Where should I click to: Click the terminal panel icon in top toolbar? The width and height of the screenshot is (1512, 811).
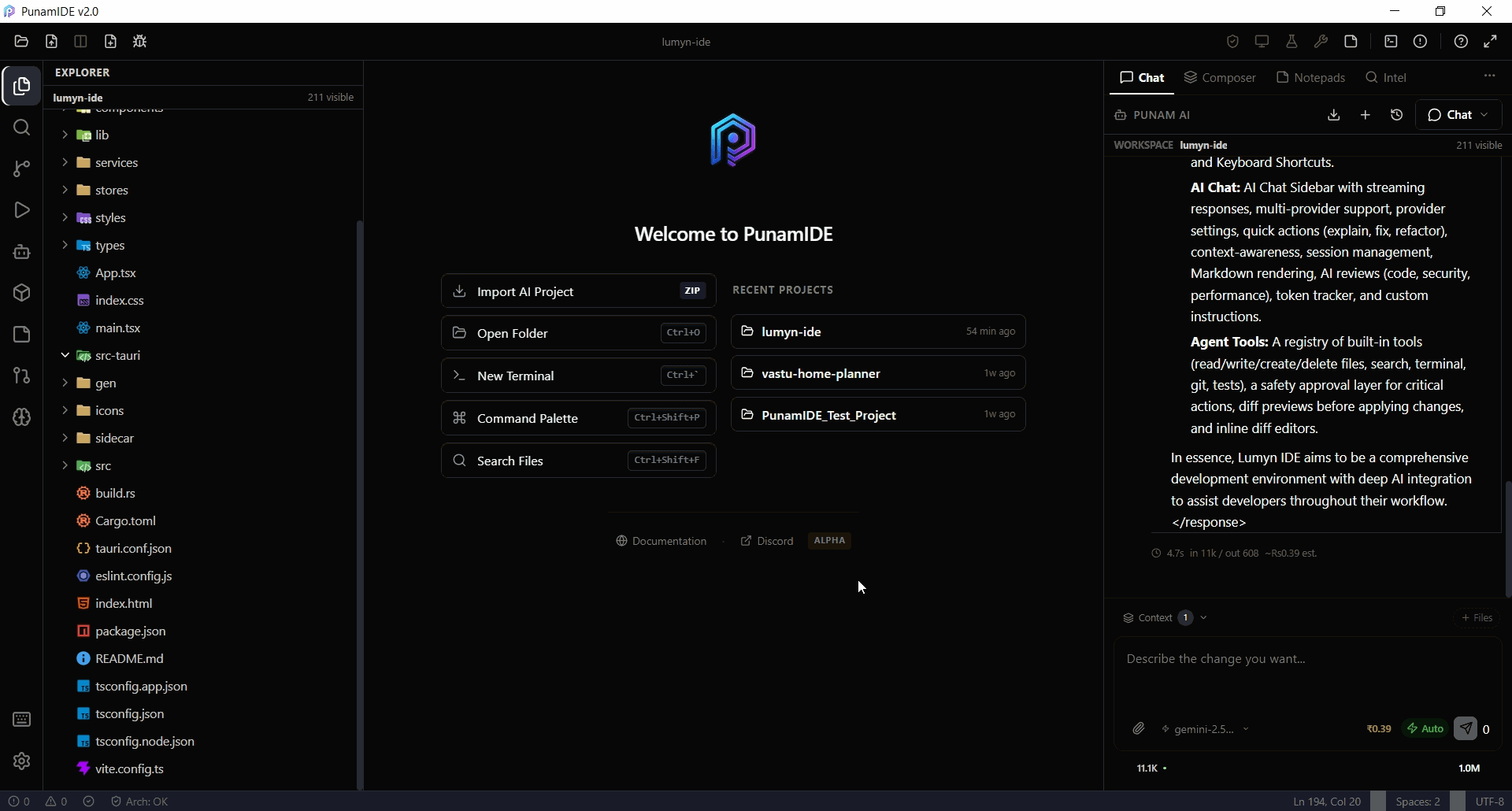pyautogui.click(x=1391, y=42)
